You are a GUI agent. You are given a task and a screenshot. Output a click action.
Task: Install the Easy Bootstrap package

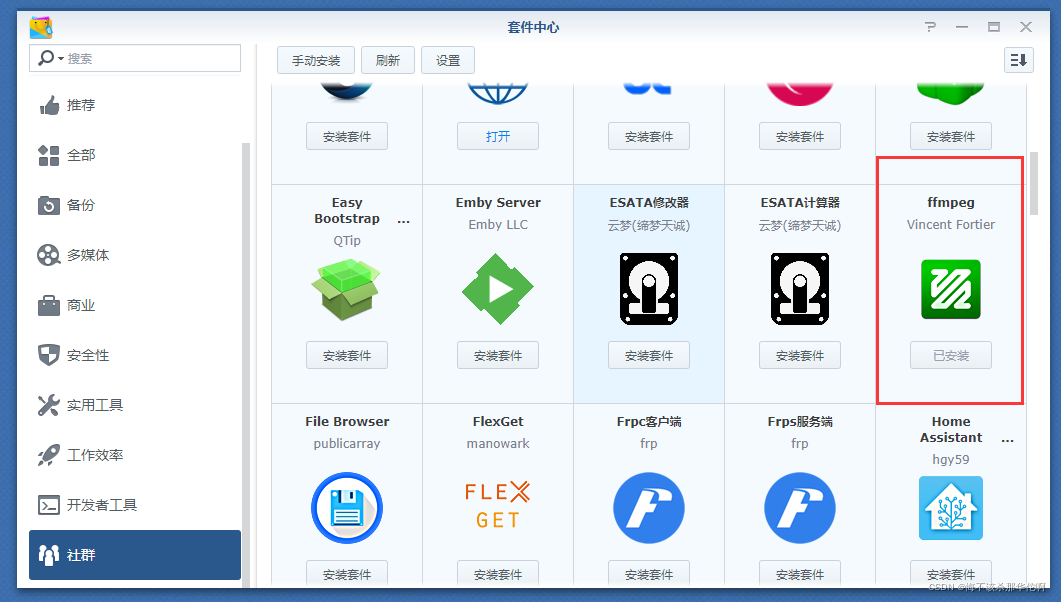tap(346, 355)
